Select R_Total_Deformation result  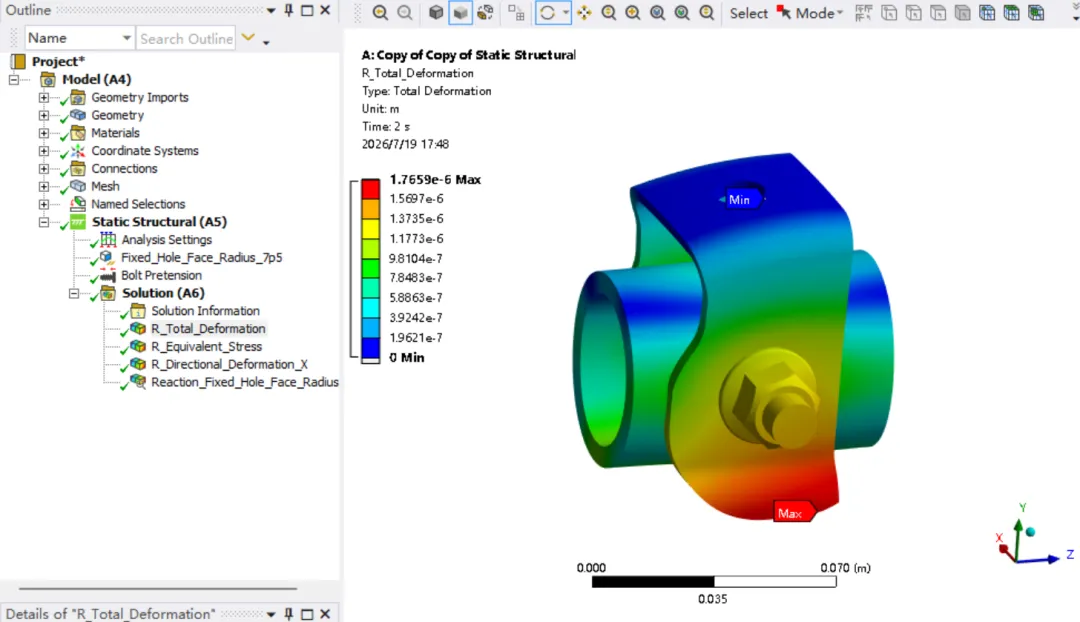coord(208,329)
